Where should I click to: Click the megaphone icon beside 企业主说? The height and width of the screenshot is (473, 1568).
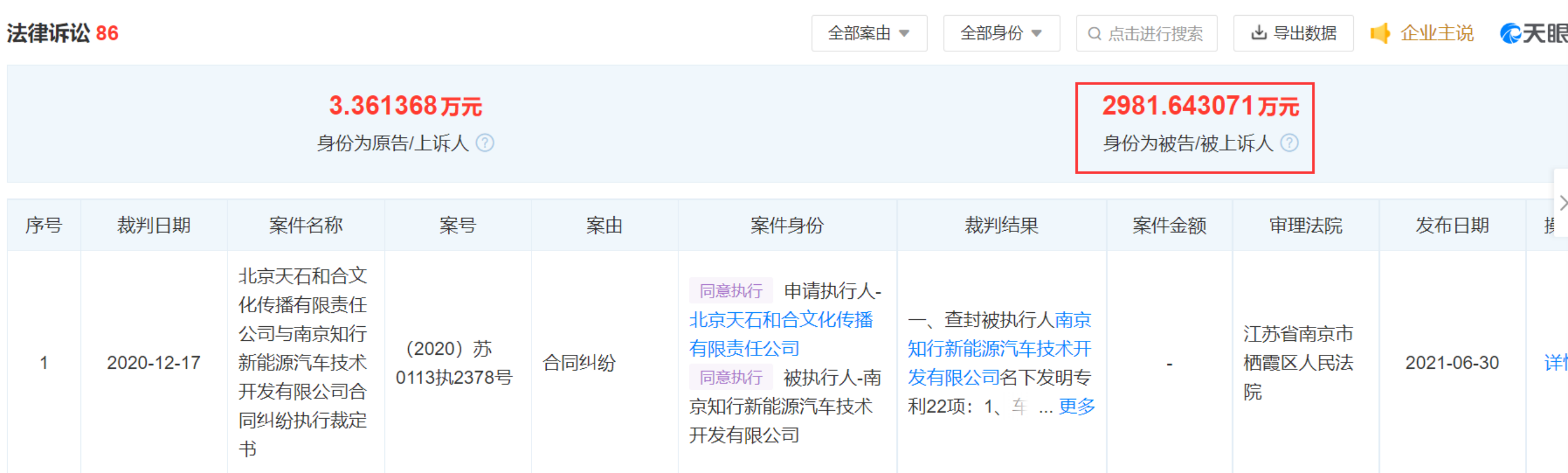click(x=1380, y=33)
